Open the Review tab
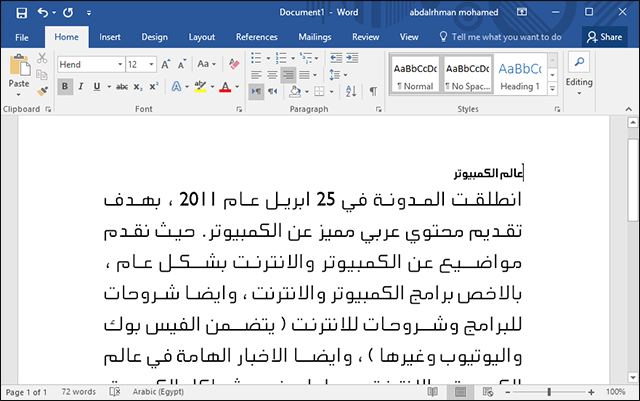 pos(366,37)
